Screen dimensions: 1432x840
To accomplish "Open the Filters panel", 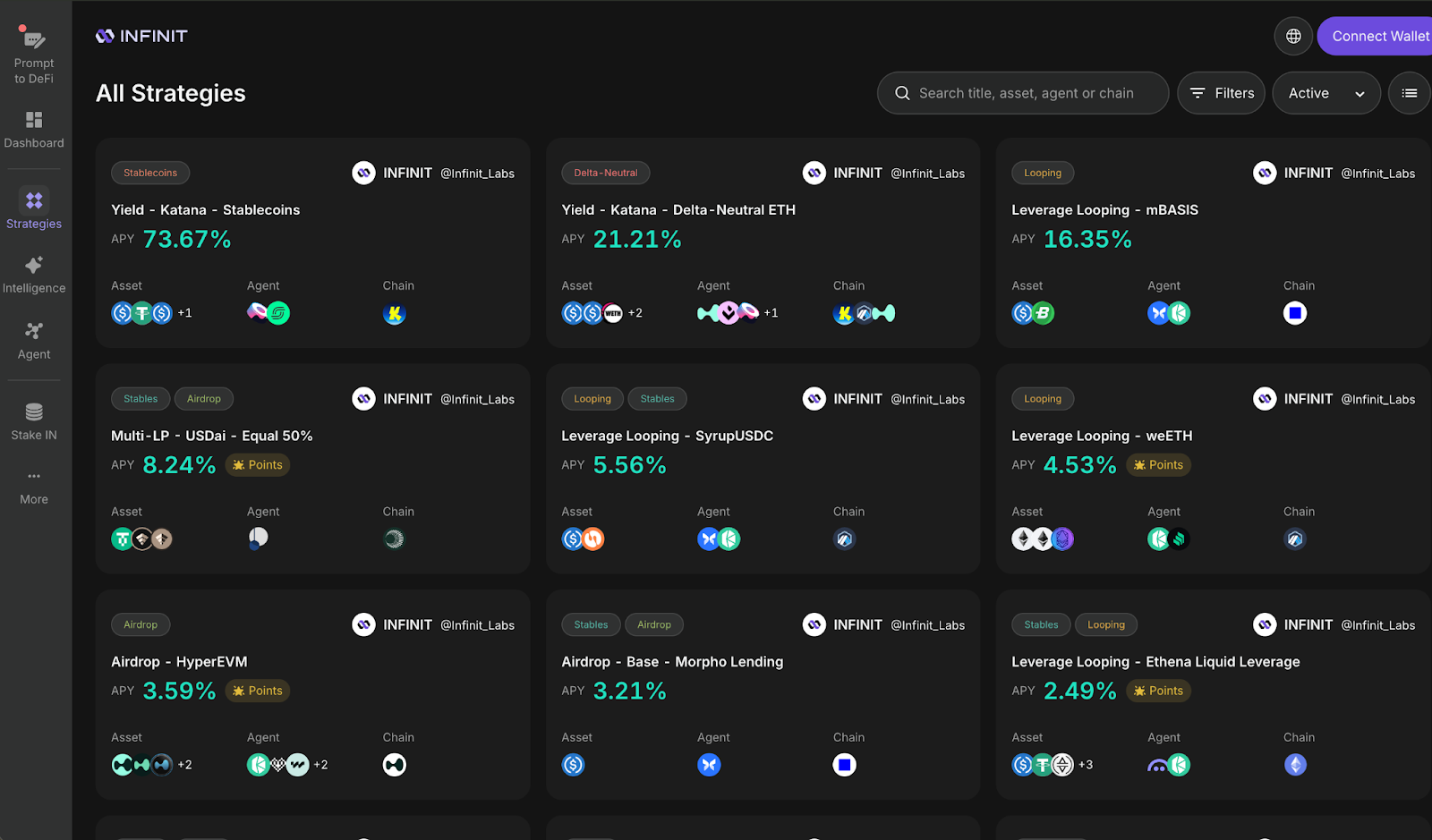I will click(1221, 93).
